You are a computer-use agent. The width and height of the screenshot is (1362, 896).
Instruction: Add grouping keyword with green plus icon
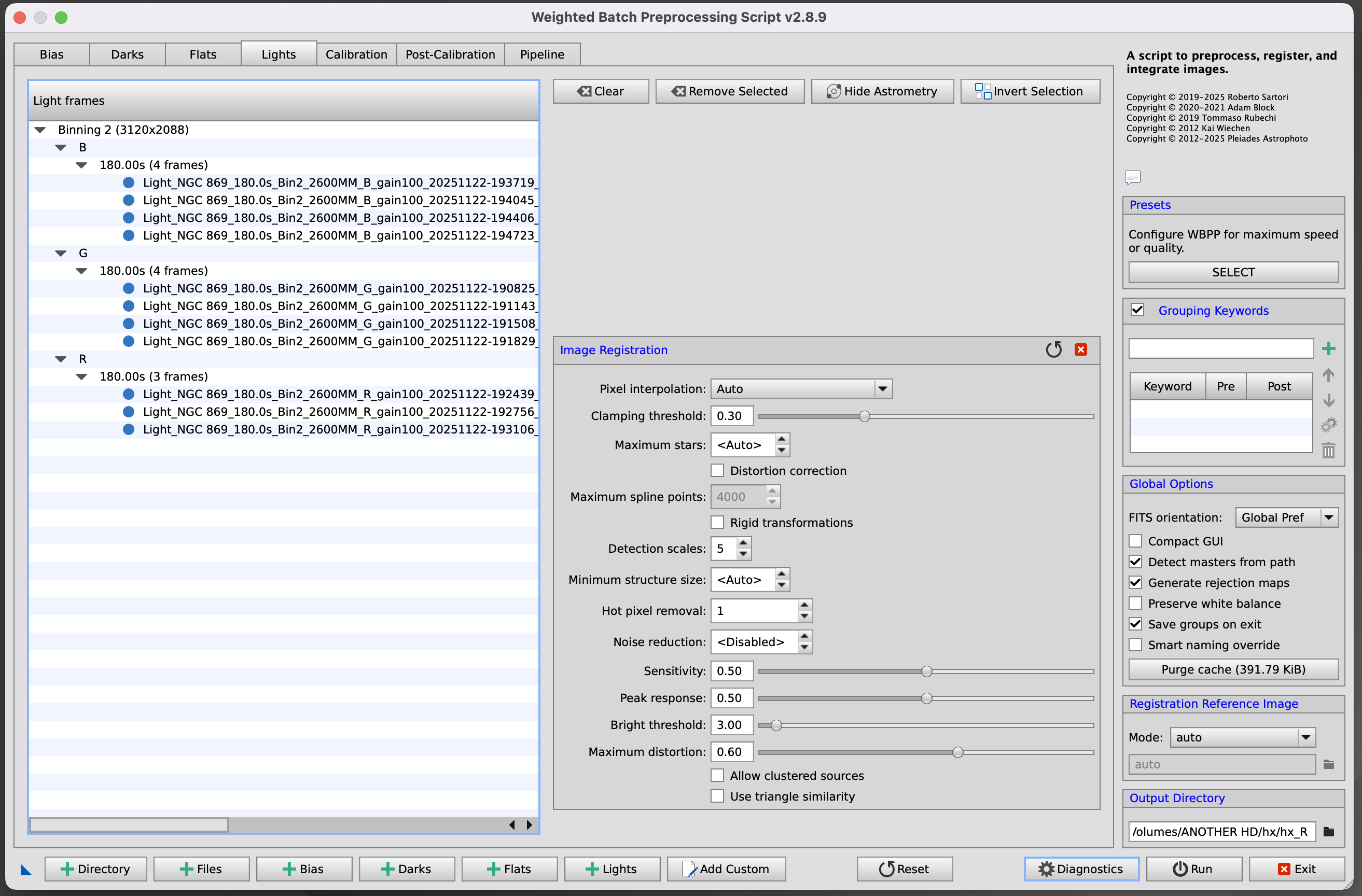point(1328,348)
